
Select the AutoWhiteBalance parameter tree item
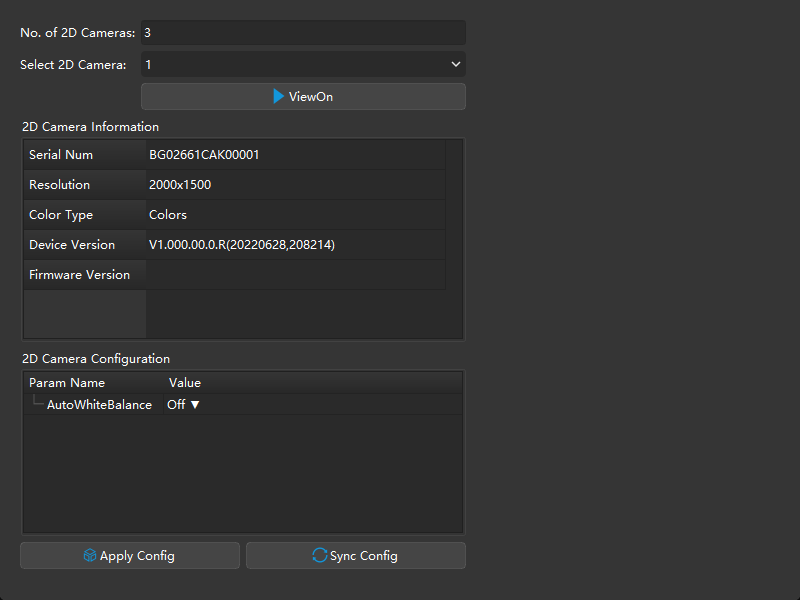pyautogui.click(x=99, y=405)
